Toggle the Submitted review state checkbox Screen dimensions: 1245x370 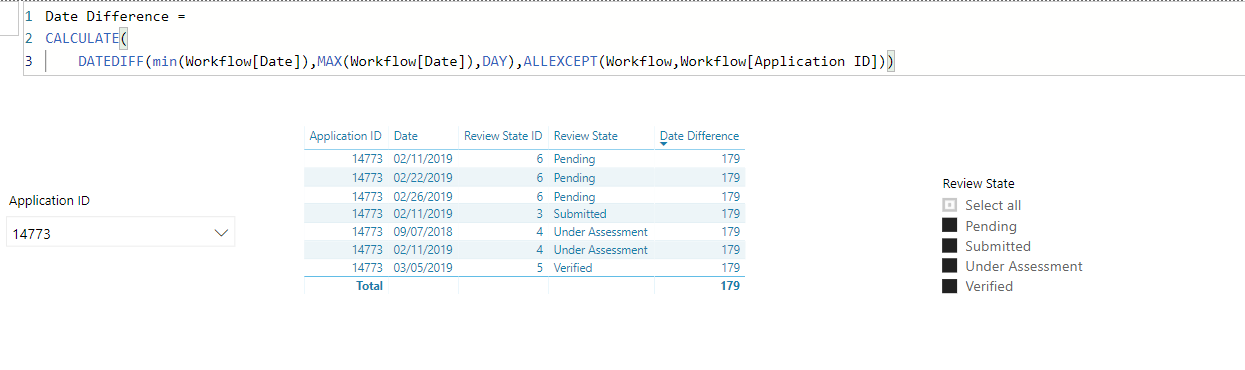click(949, 246)
